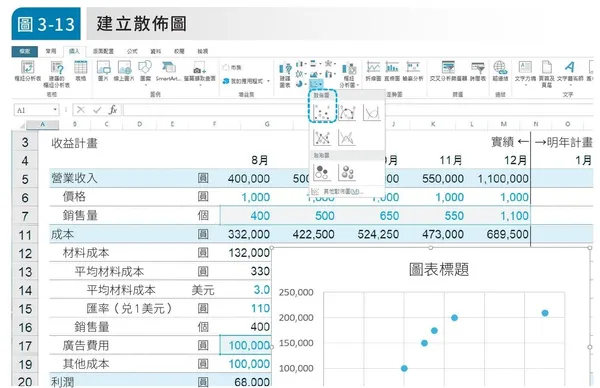Click Header & Footer (頁首及頁尾) icon
600x388 pixels.
[x=547, y=67]
